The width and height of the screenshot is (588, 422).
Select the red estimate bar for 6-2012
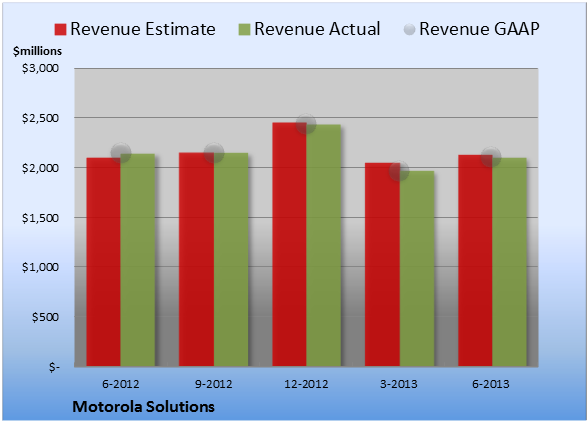coord(104,262)
